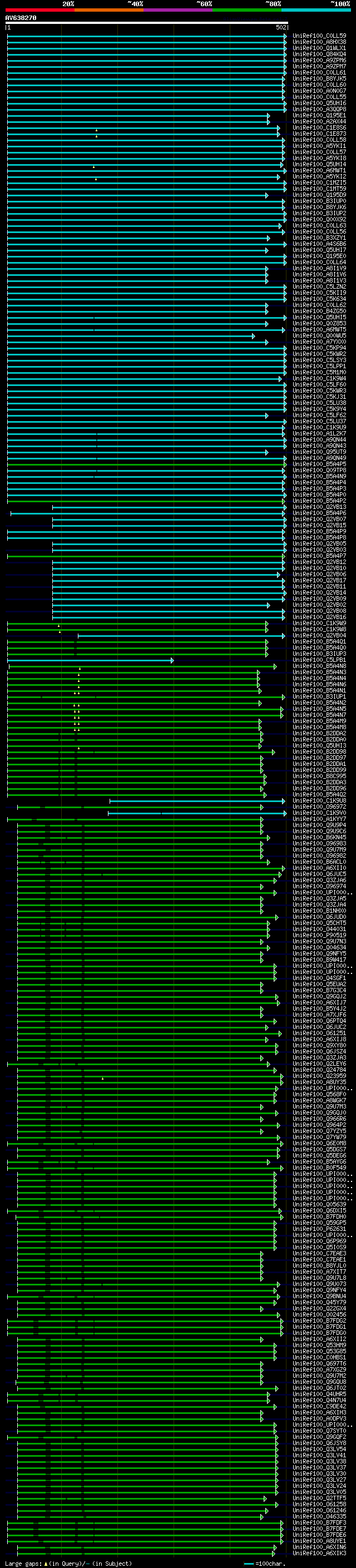Screen dimensions: 356x1568
Task: Select hit UniRef100_A6XII0
Action: tap(319, 868)
